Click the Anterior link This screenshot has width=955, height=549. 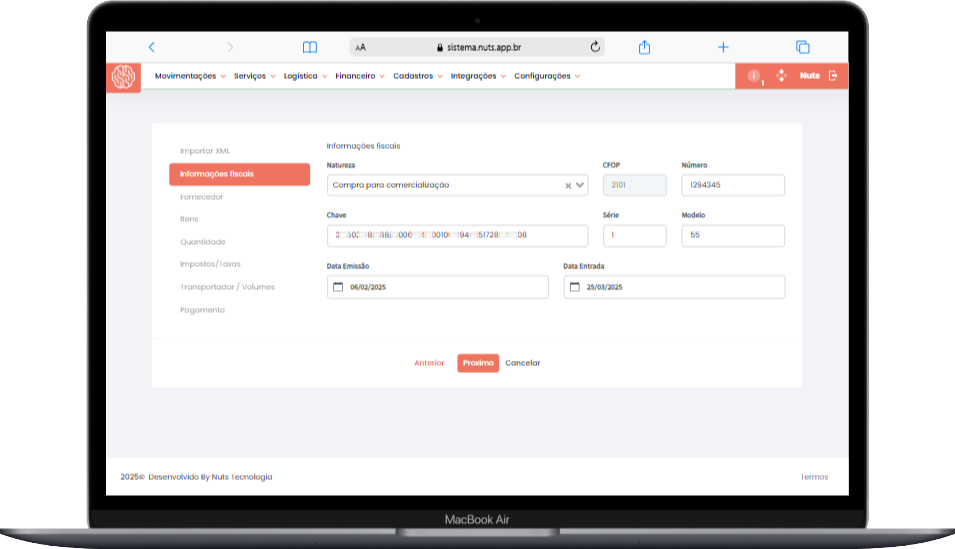429,363
